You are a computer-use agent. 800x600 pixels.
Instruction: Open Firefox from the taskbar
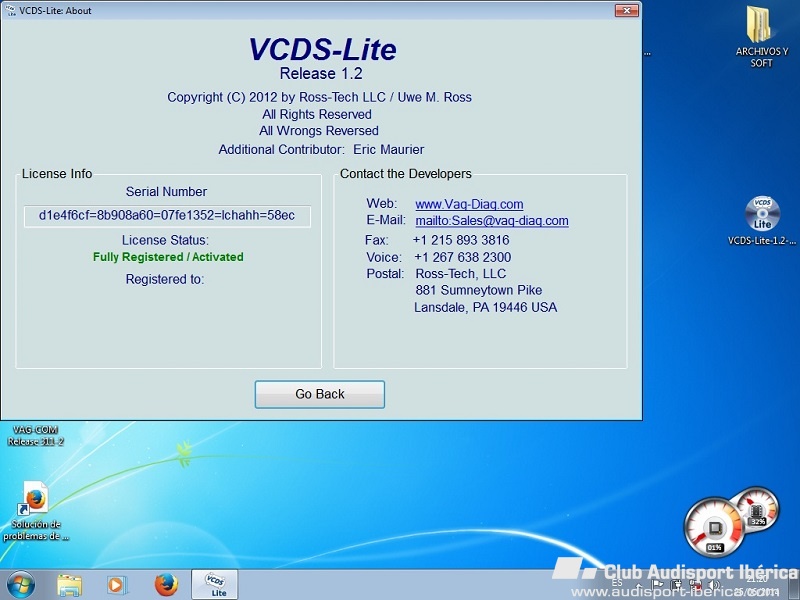point(166,585)
